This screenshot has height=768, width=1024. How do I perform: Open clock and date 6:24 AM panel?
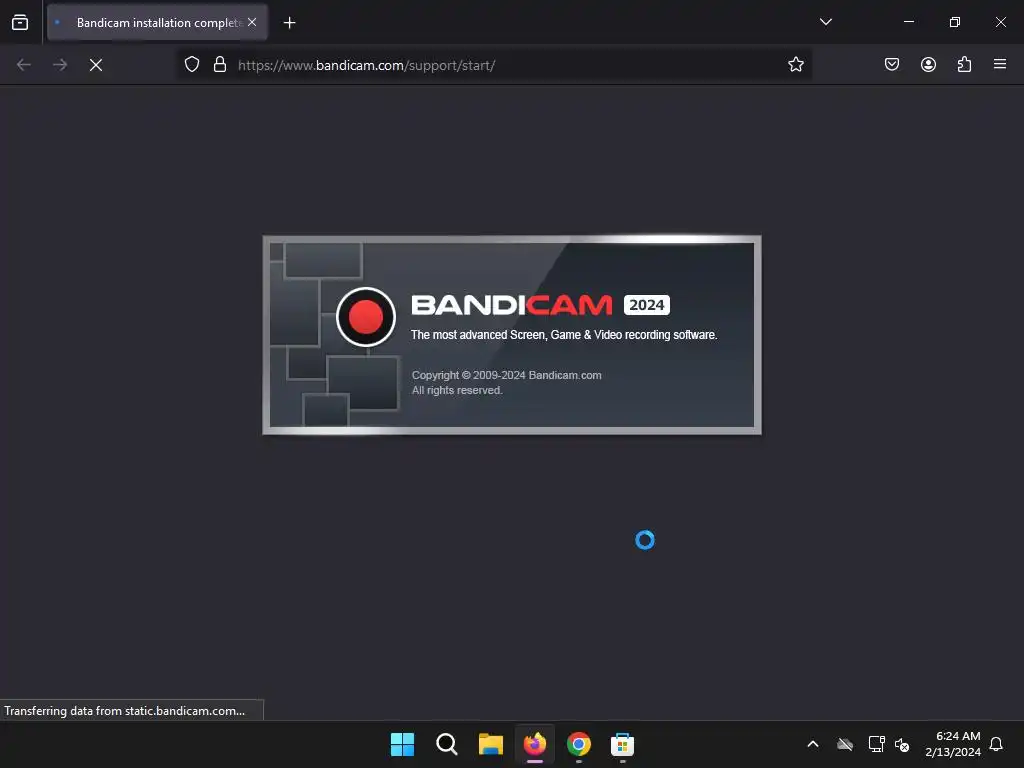[953, 744]
